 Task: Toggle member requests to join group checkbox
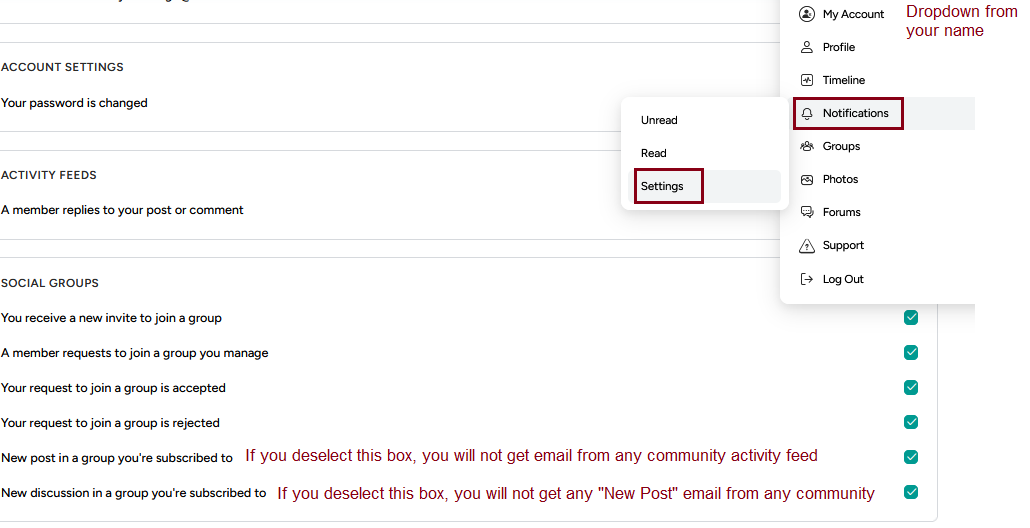[910, 353]
